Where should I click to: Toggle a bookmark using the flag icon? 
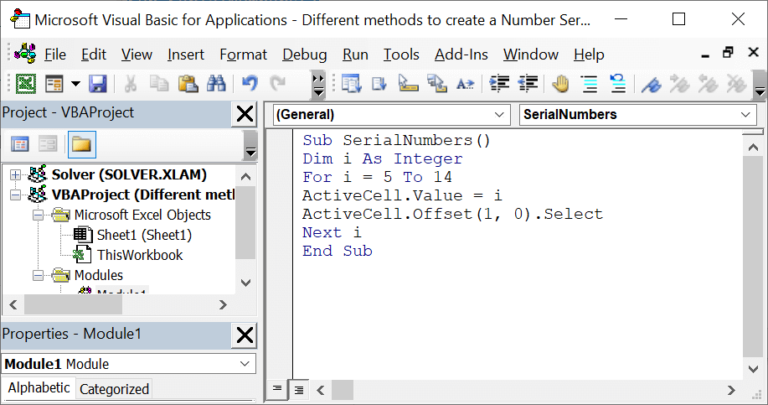[x=651, y=84]
